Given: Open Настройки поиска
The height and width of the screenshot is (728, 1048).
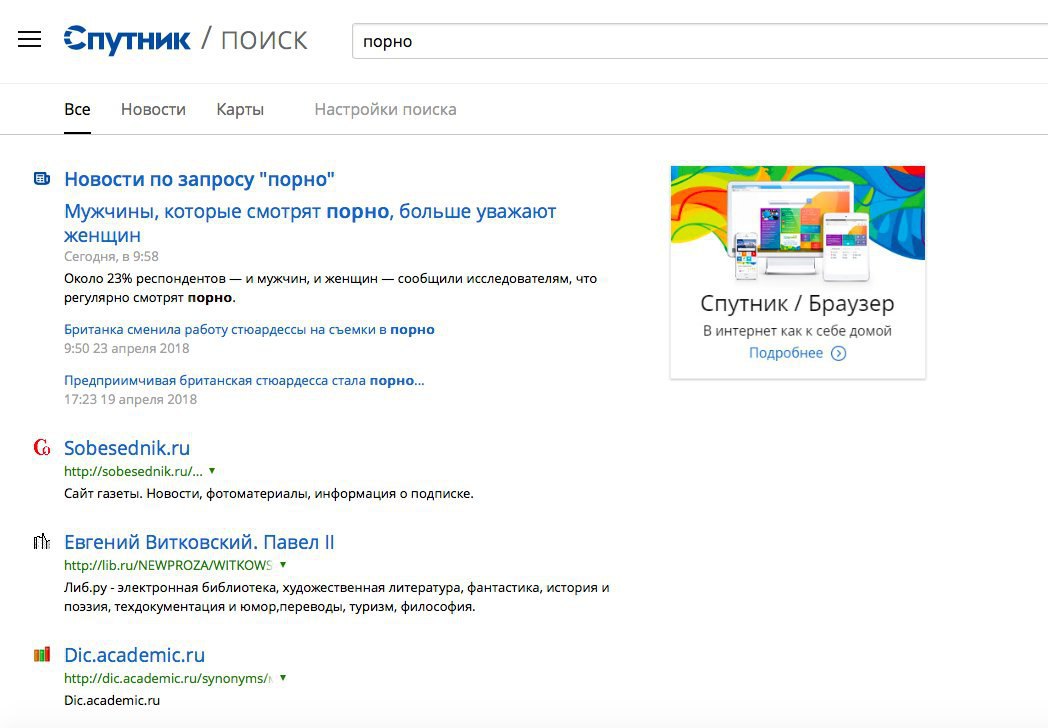Looking at the screenshot, I should [386, 110].
